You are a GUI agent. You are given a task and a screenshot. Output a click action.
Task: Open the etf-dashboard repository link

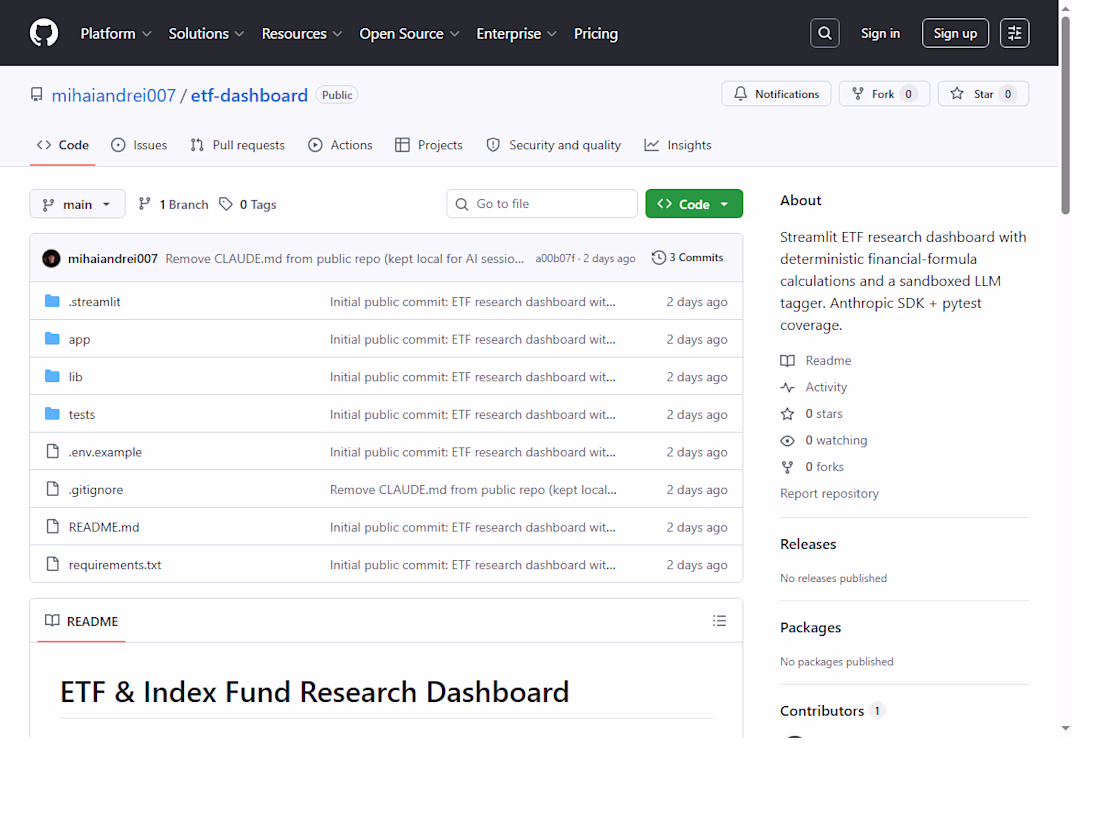249,95
